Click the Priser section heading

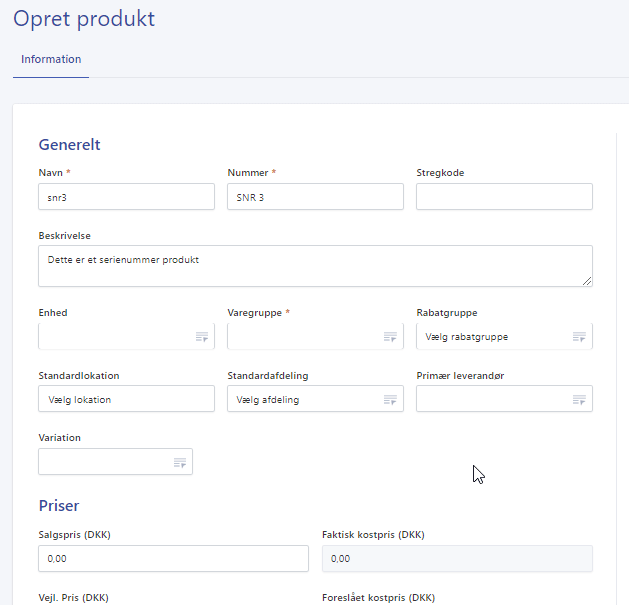coord(59,506)
